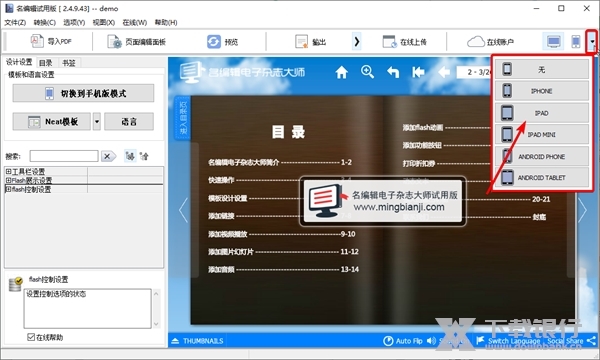Switch to the 设计设置 tab
The image size is (600, 360).
[x=19, y=62]
